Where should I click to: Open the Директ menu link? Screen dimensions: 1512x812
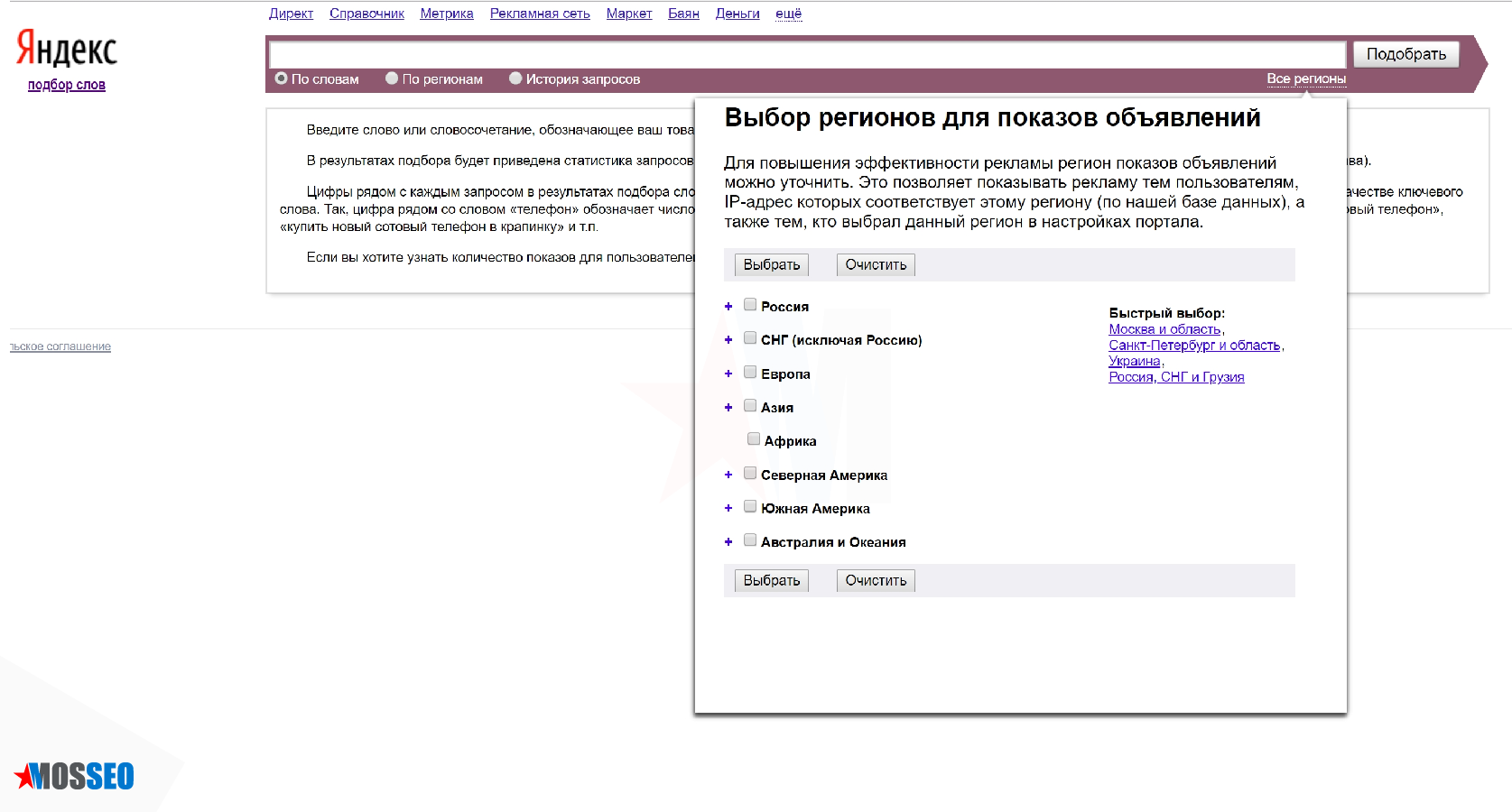click(291, 14)
